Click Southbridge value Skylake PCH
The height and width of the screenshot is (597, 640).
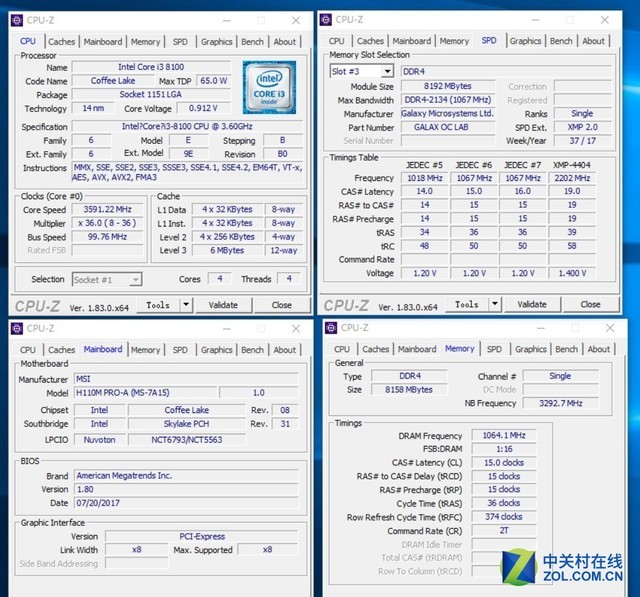[x=187, y=424]
